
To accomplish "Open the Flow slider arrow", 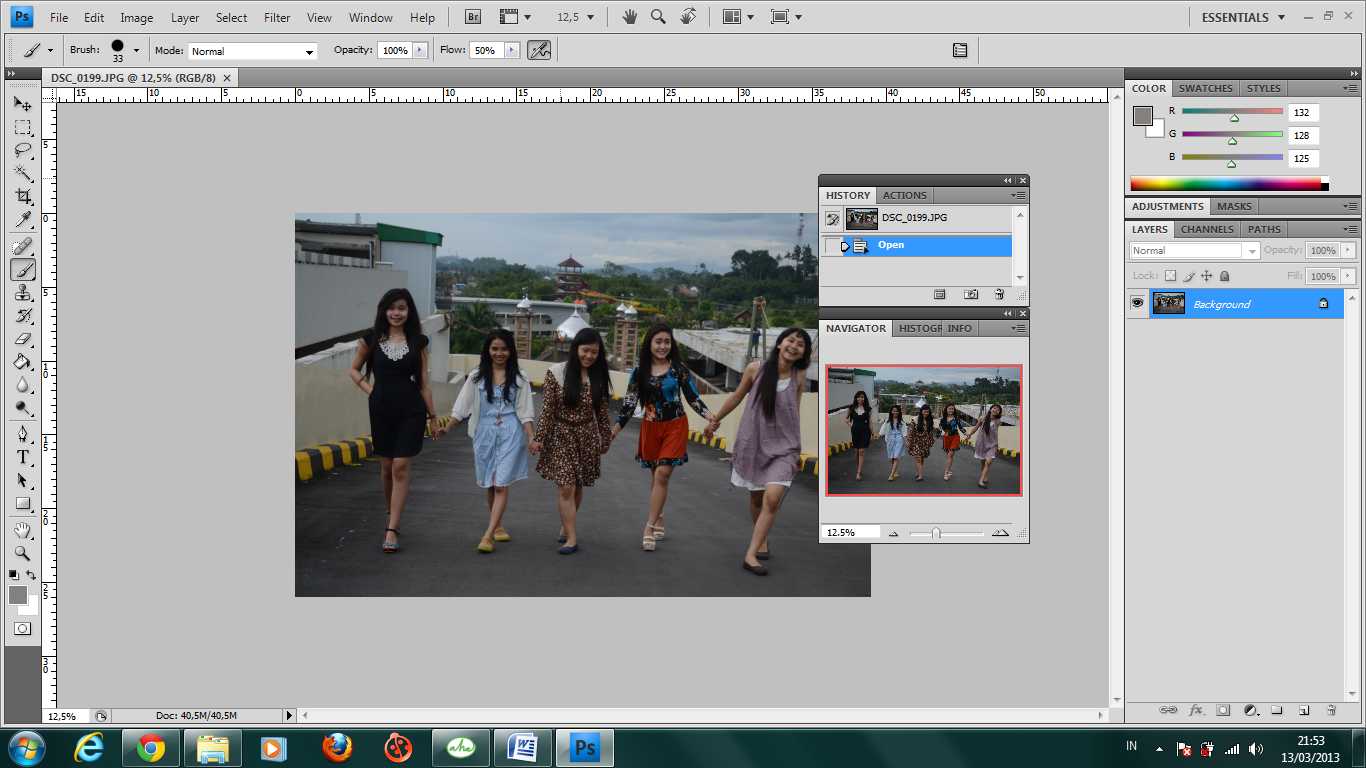I will tap(512, 50).
